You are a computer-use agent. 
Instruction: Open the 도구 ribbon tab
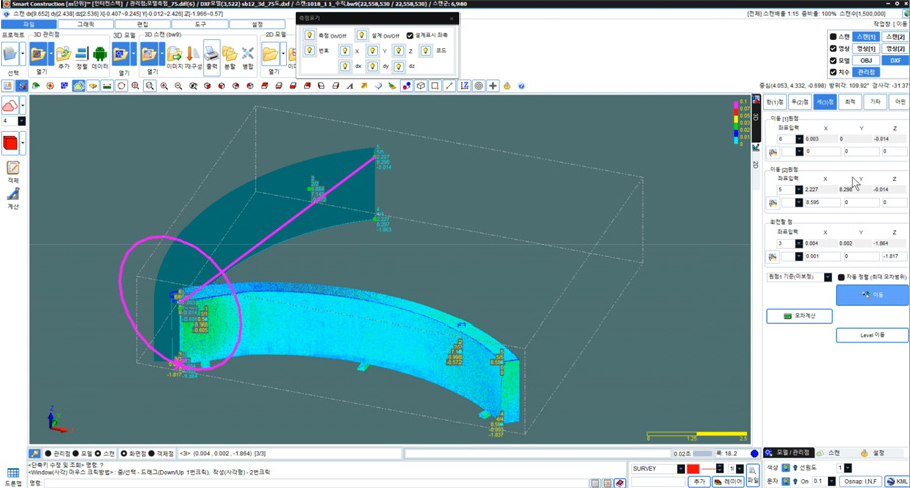200,24
